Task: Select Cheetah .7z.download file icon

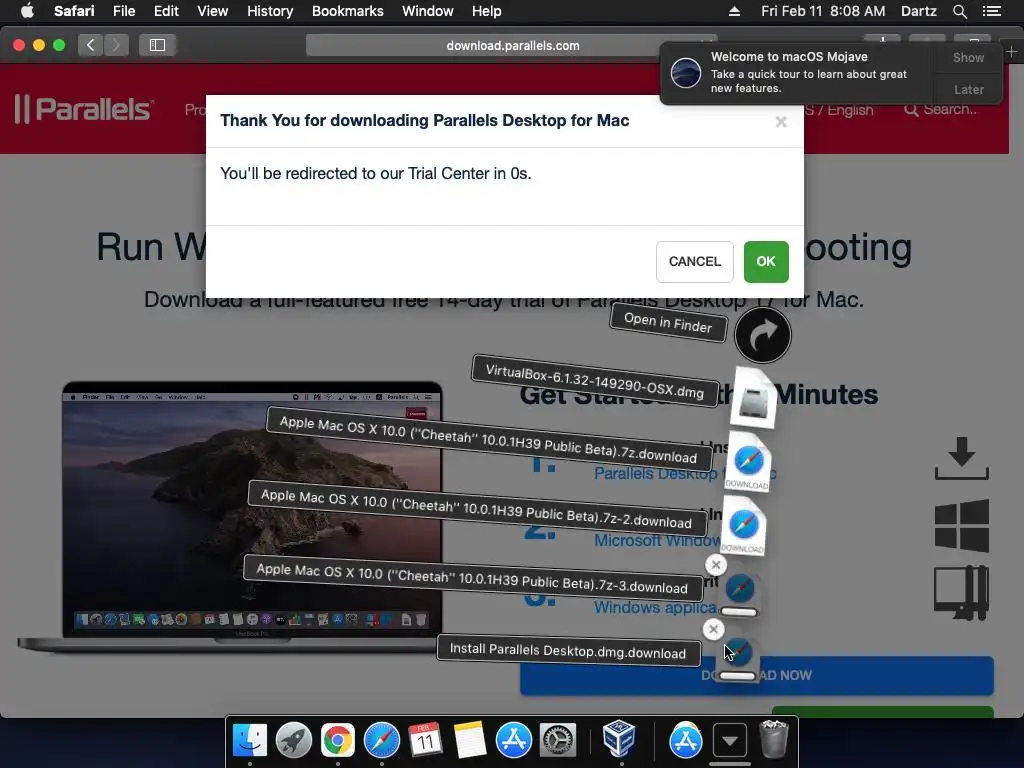Action: coord(748,462)
